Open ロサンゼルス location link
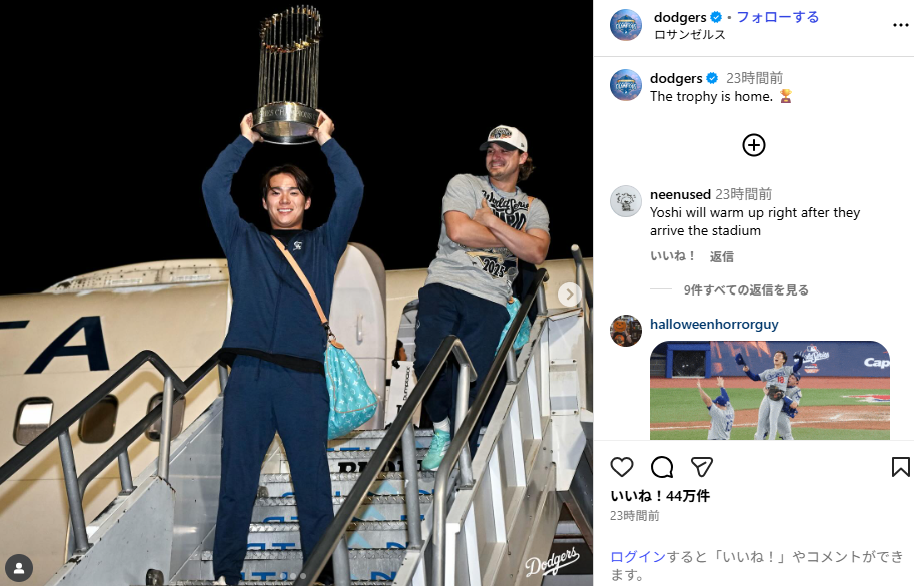Image resolution: width=914 pixels, height=586 pixels. tap(690, 34)
